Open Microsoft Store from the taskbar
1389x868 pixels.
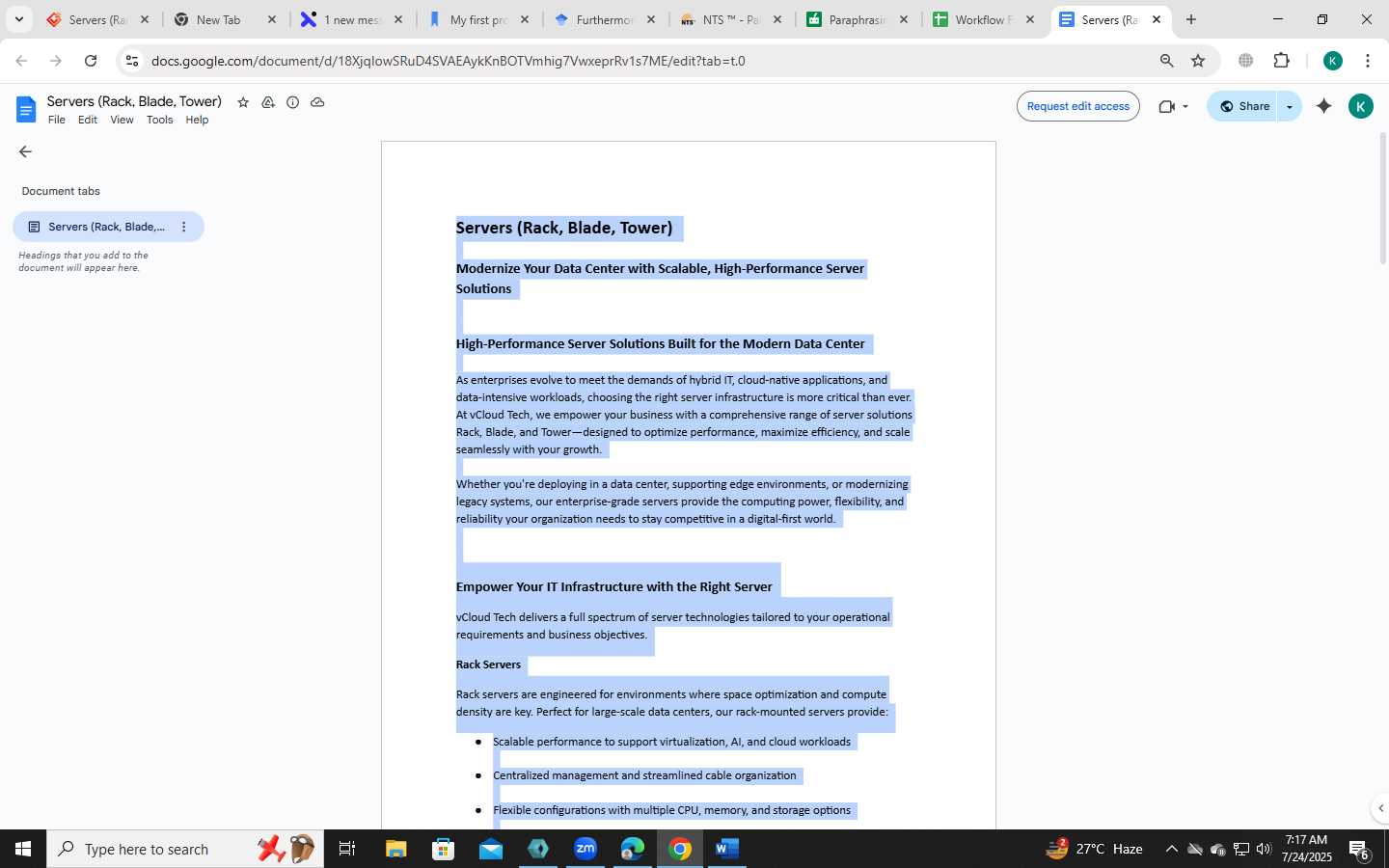pyautogui.click(x=443, y=849)
